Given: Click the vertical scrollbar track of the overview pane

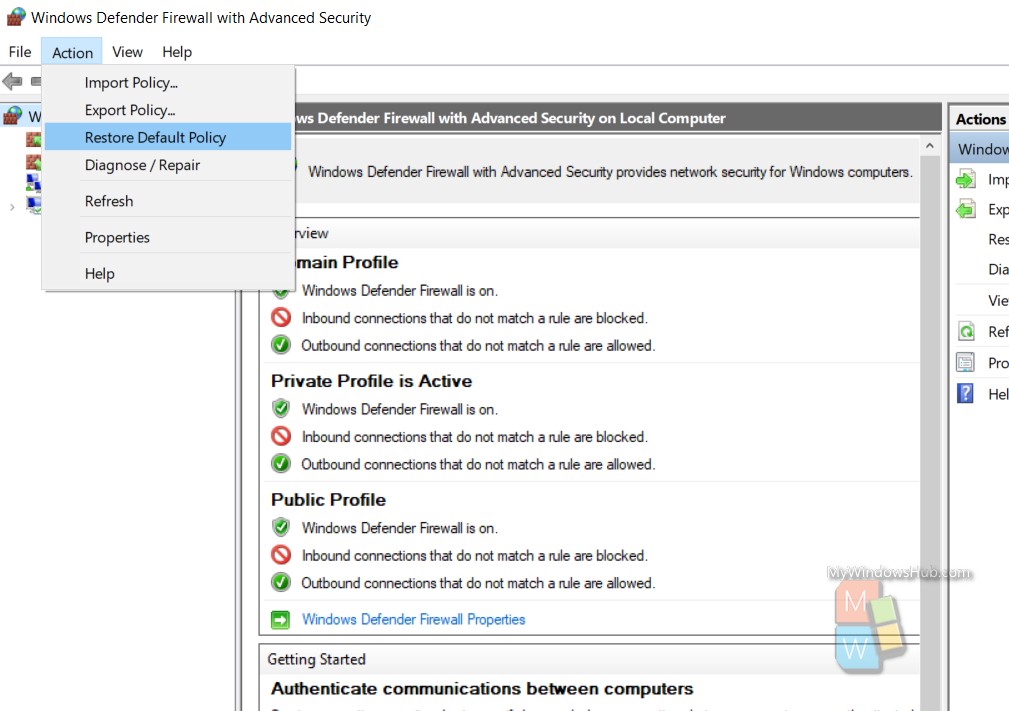Looking at the screenshot, I should (929, 432).
